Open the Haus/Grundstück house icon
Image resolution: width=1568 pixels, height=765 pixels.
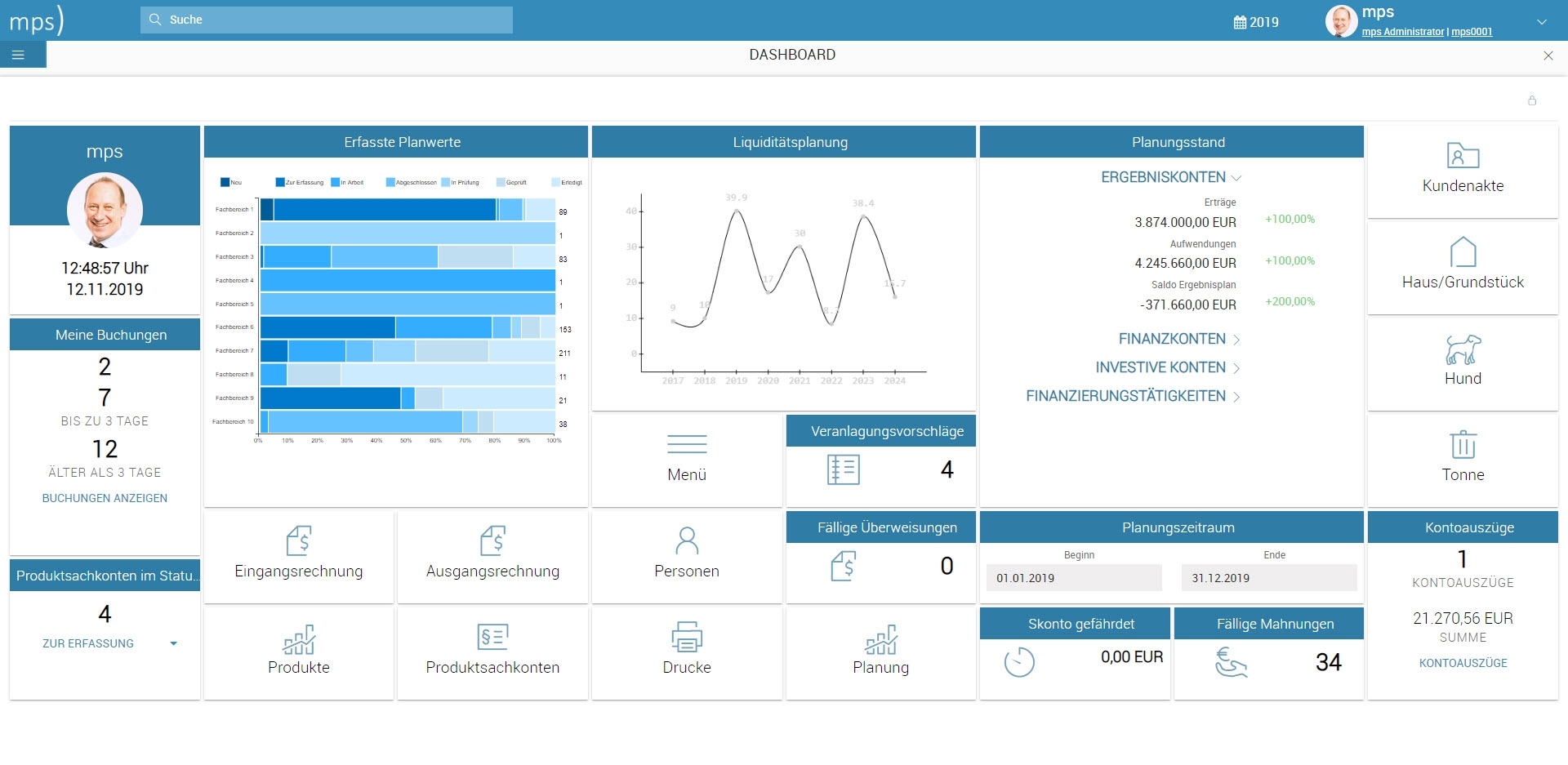point(1463,251)
